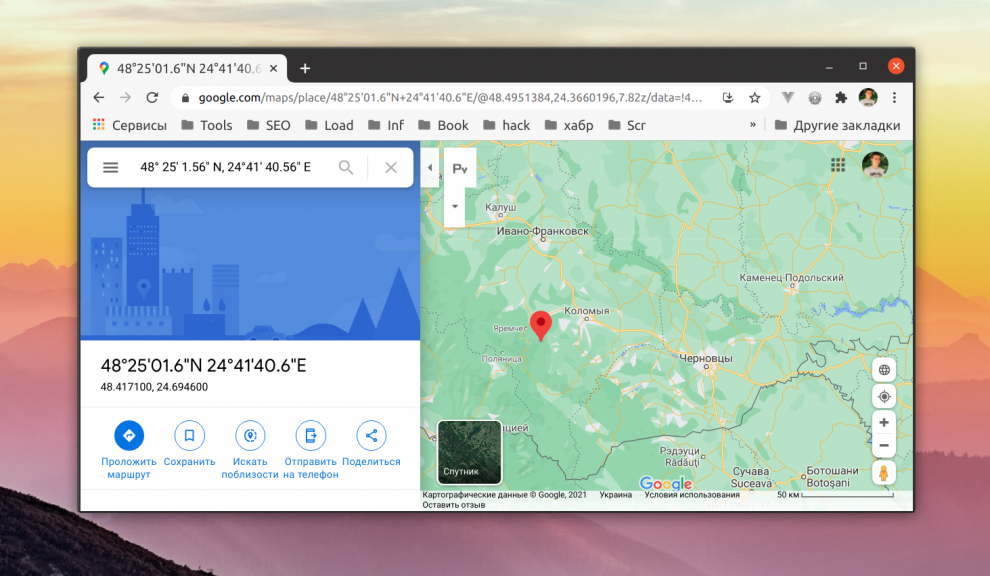Toggle globe view on the map
This screenshot has height=576, width=990.
(884, 370)
